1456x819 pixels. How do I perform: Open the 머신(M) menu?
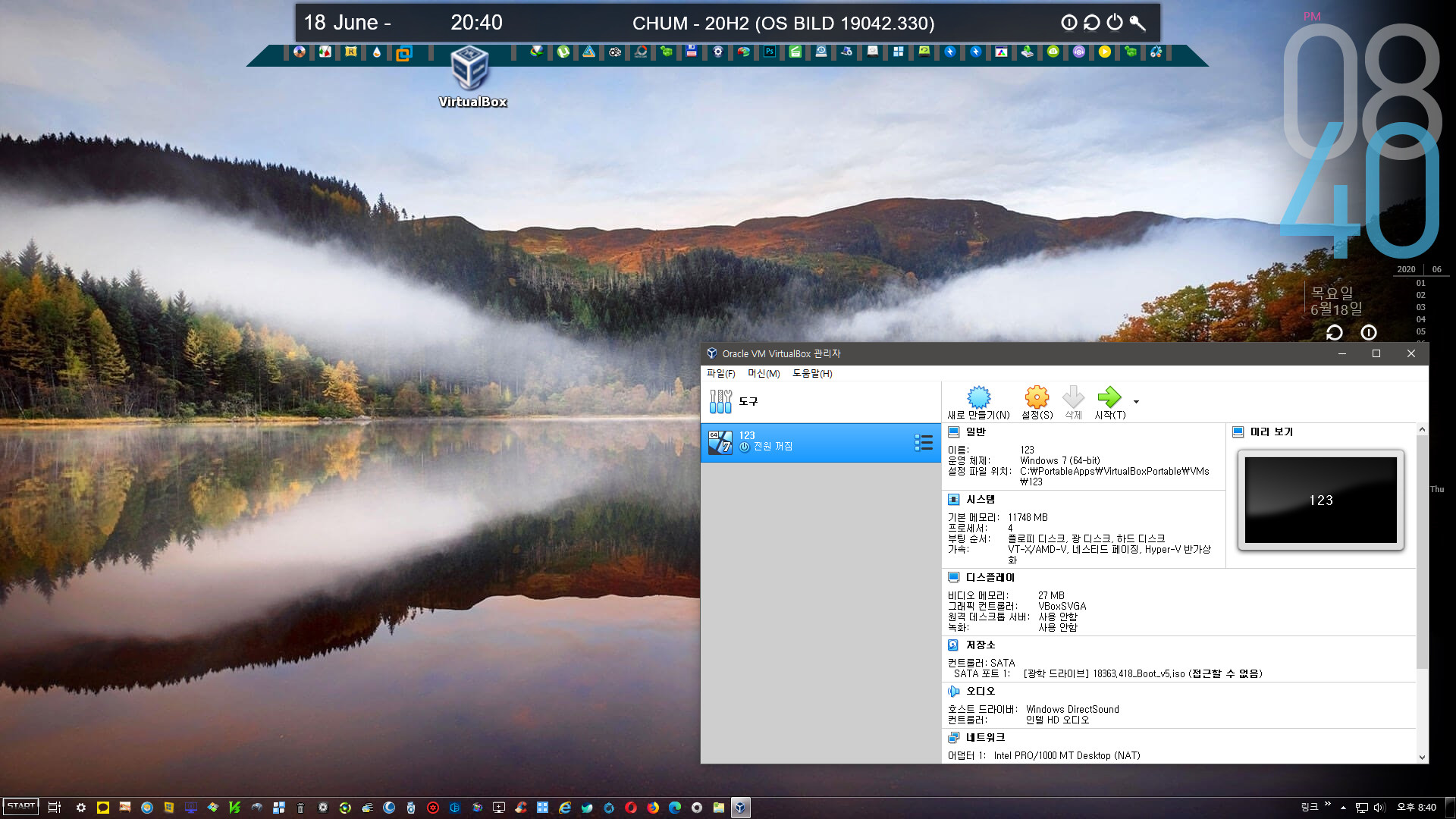pos(764,374)
